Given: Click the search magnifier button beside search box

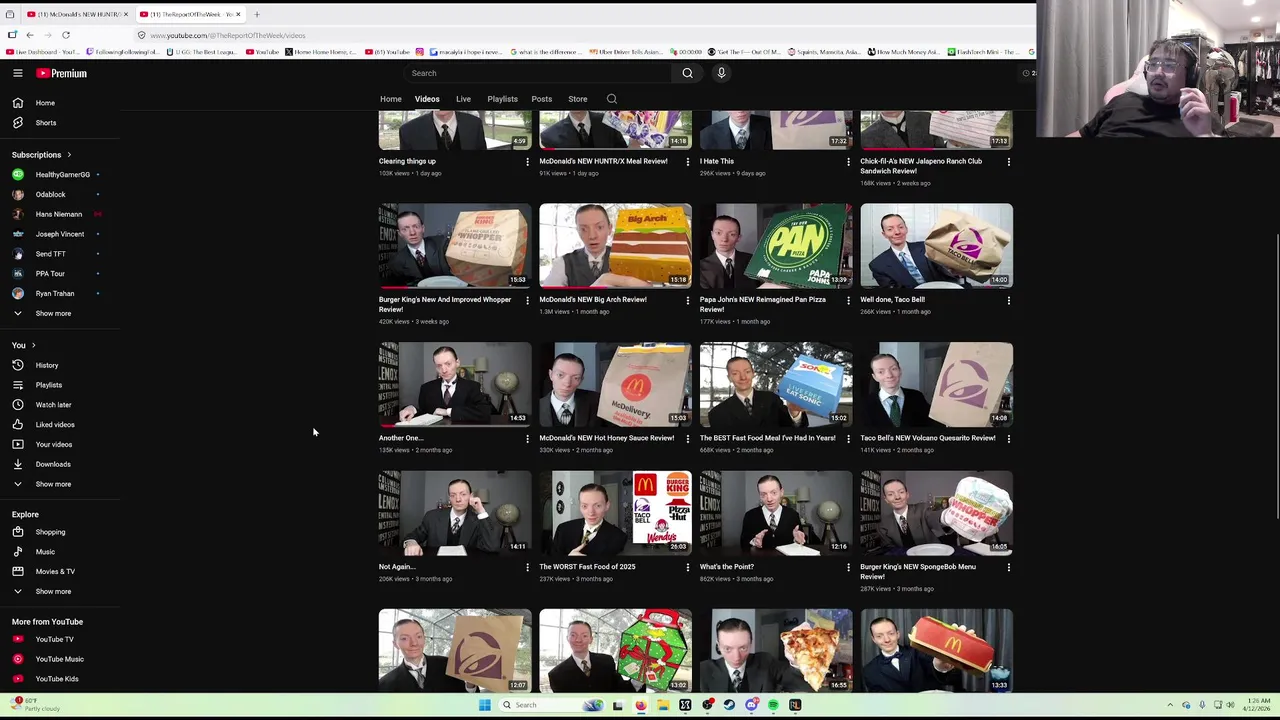Looking at the screenshot, I should pos(687,73).
